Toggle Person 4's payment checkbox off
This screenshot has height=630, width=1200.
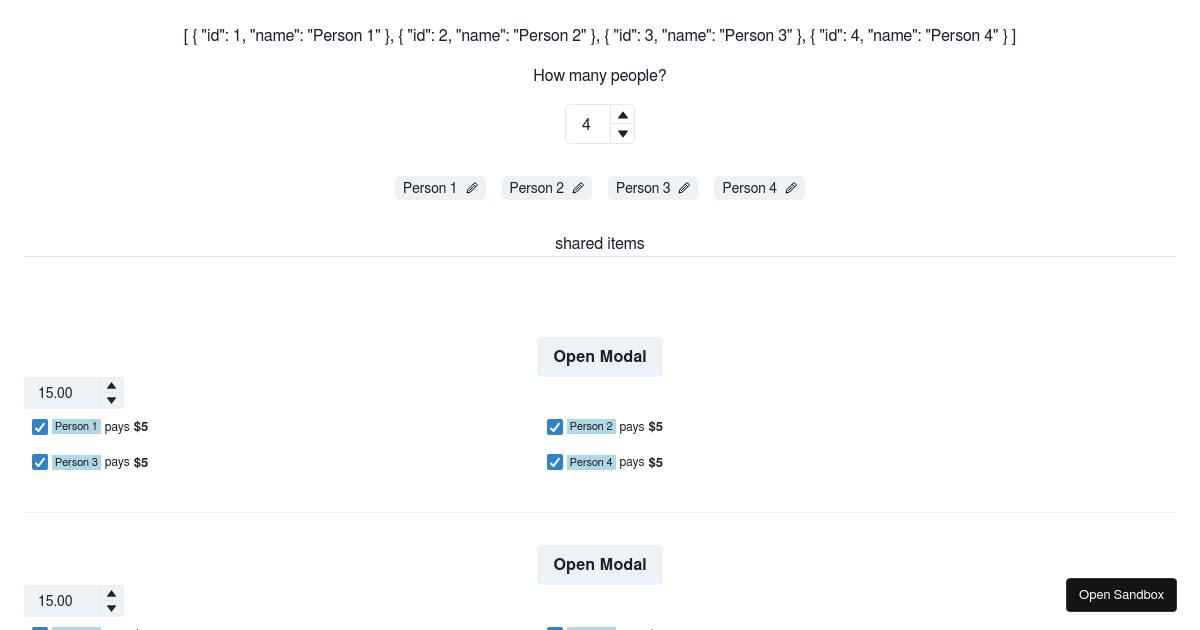(x=555, y=462)
